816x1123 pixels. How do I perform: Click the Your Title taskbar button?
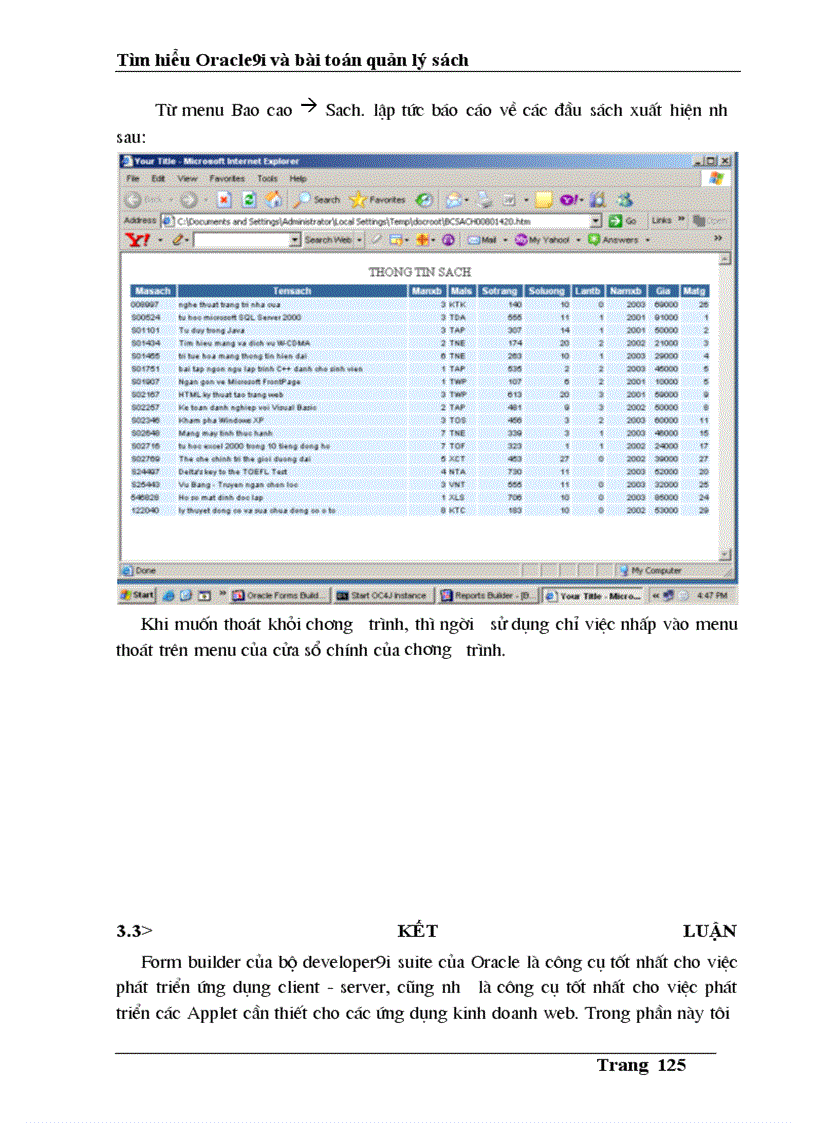point(592,595)
